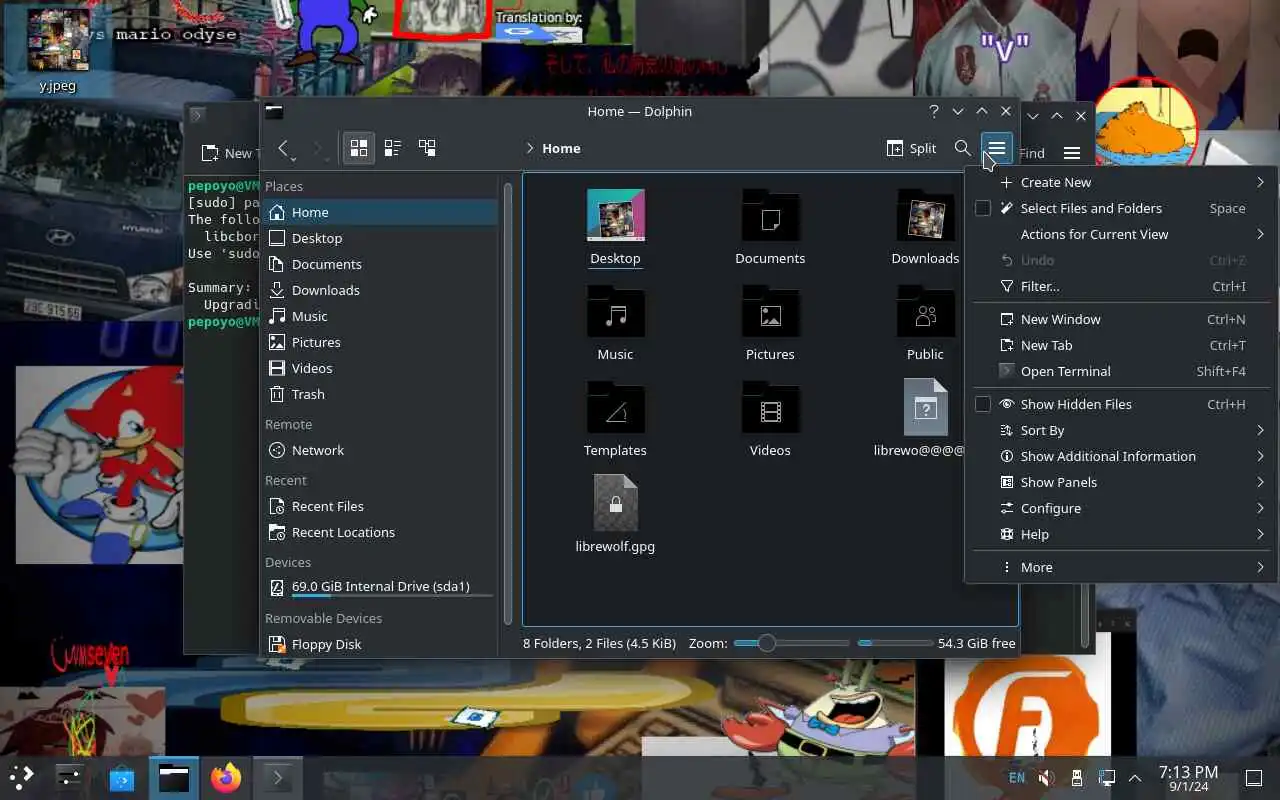1280x800 pixels.
Task: Choose New Tab from the menu
Action: (1121, 345)
